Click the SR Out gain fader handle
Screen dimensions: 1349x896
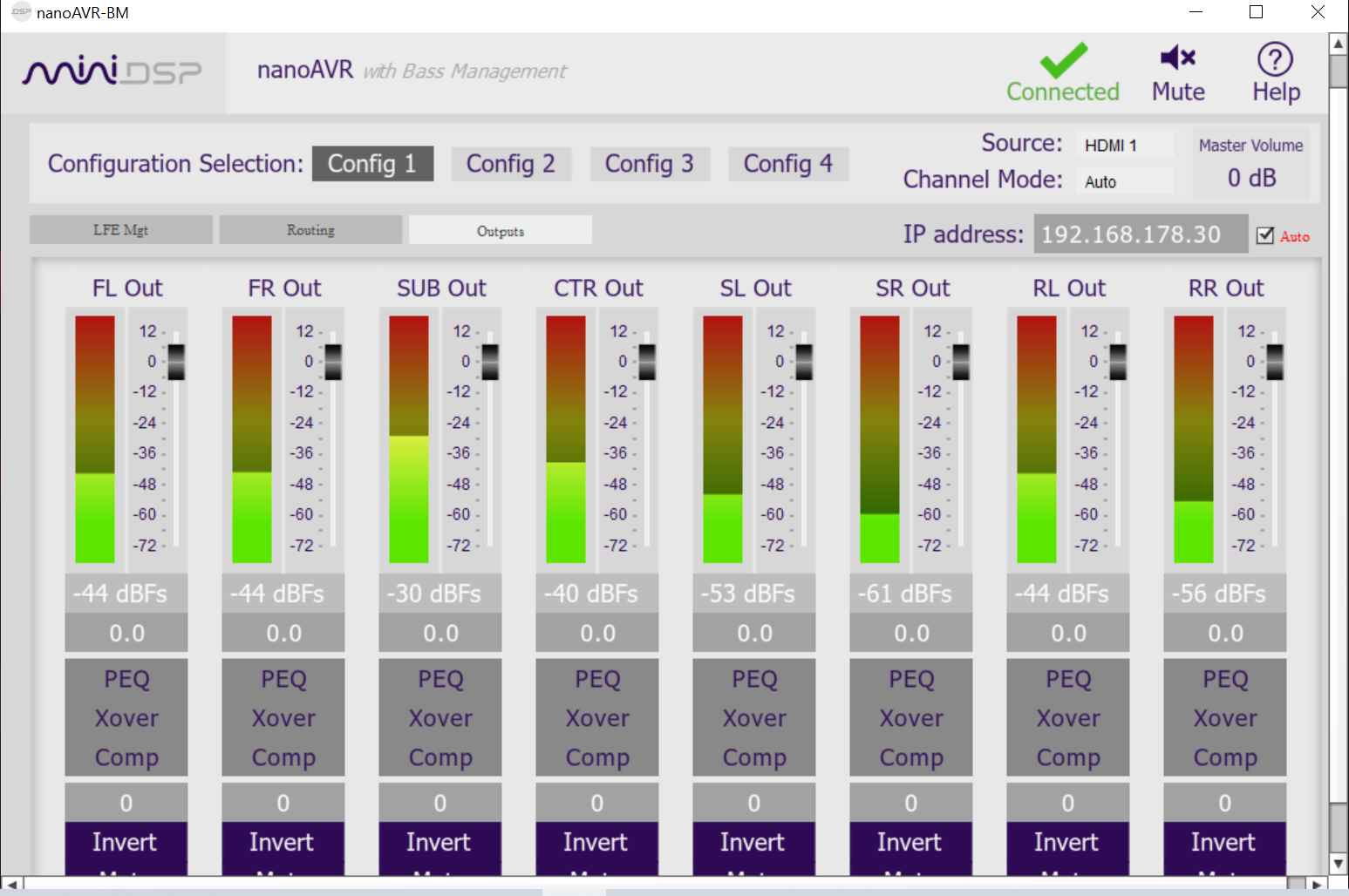click(961, 362)
